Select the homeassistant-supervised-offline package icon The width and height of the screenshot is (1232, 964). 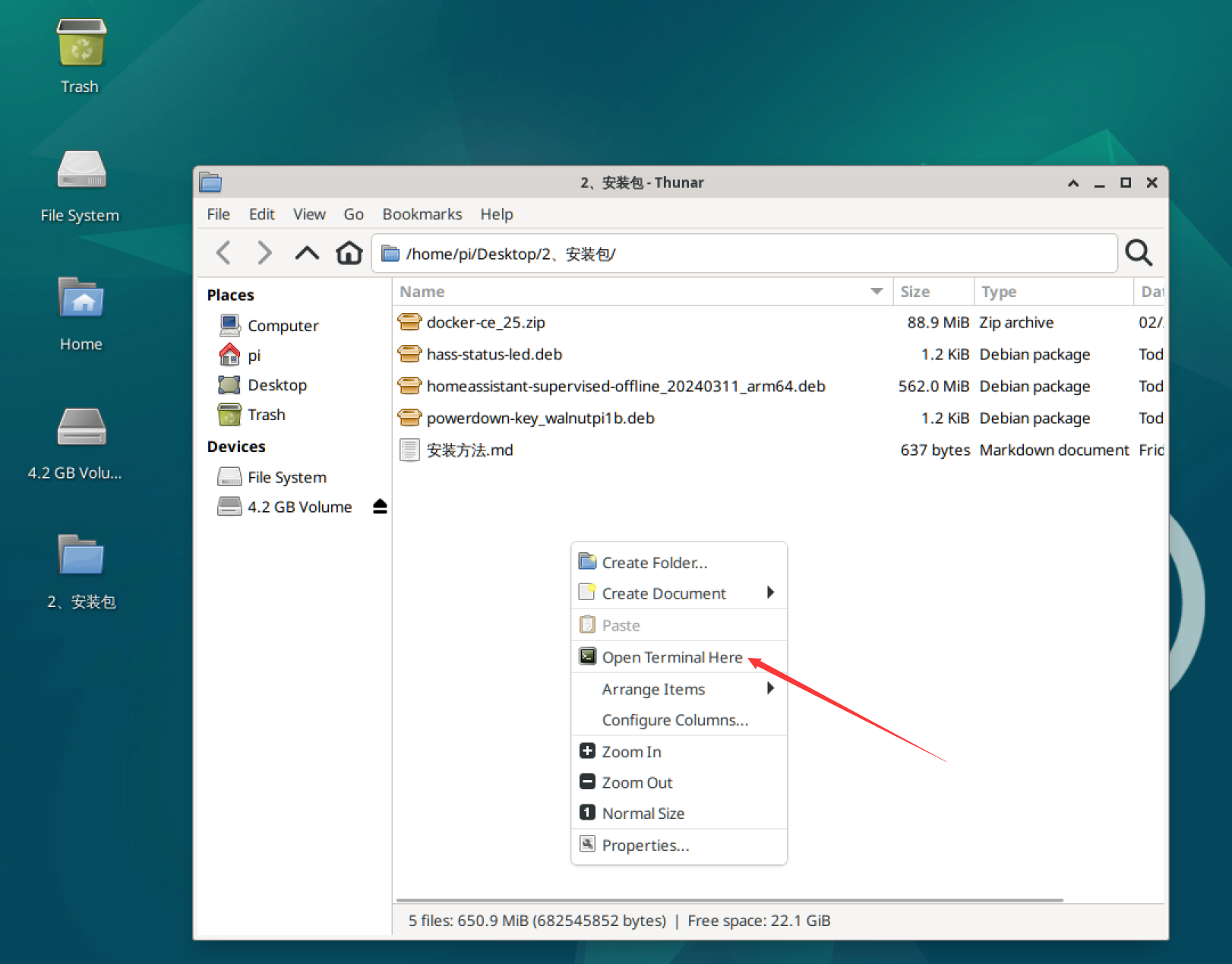coord(409,386)
